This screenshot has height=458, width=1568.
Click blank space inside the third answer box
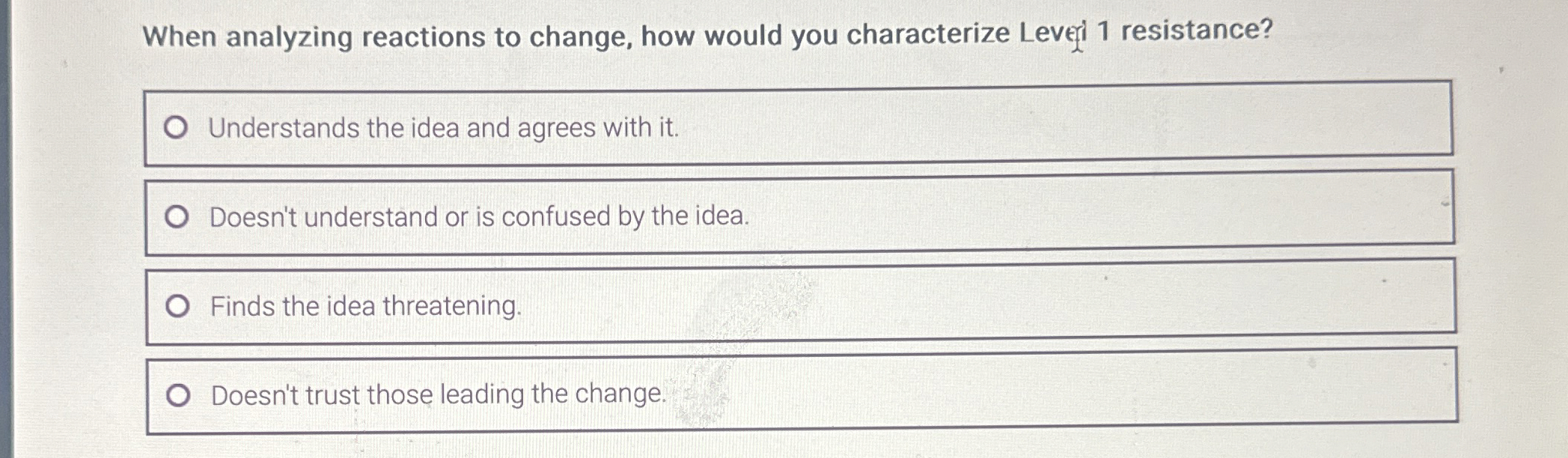pyautogui.click(x=973, y=302)
